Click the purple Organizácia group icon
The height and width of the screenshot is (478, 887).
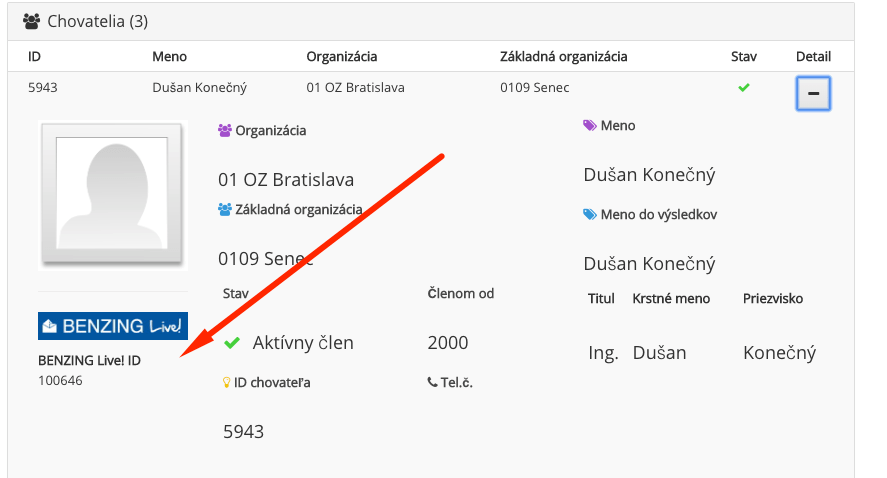(225, 131)
